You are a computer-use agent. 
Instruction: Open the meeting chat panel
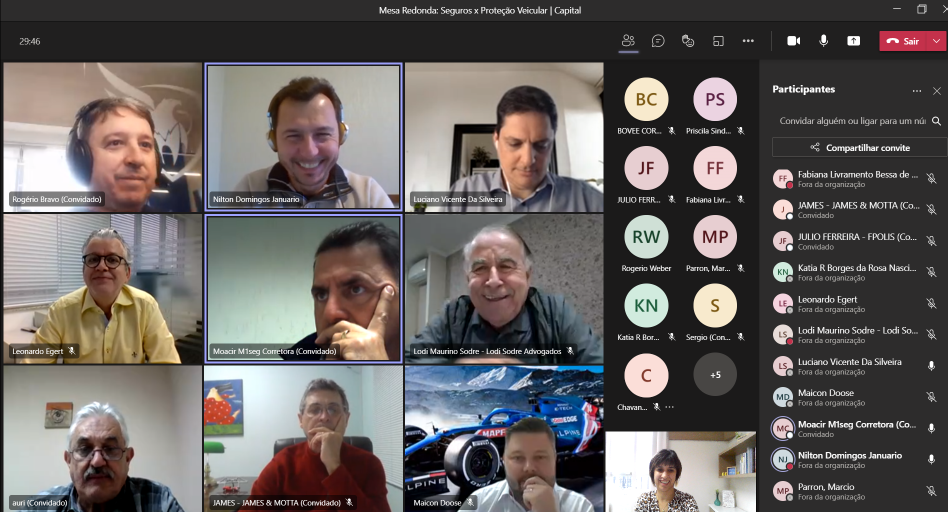(x=658, y=41)
